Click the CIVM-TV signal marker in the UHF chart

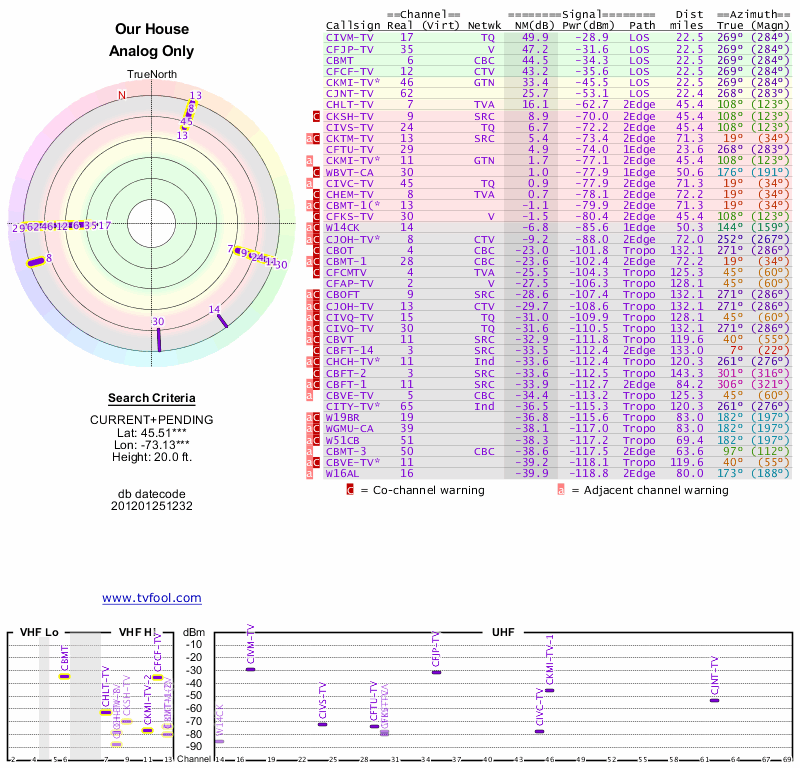tap(251, 669)
